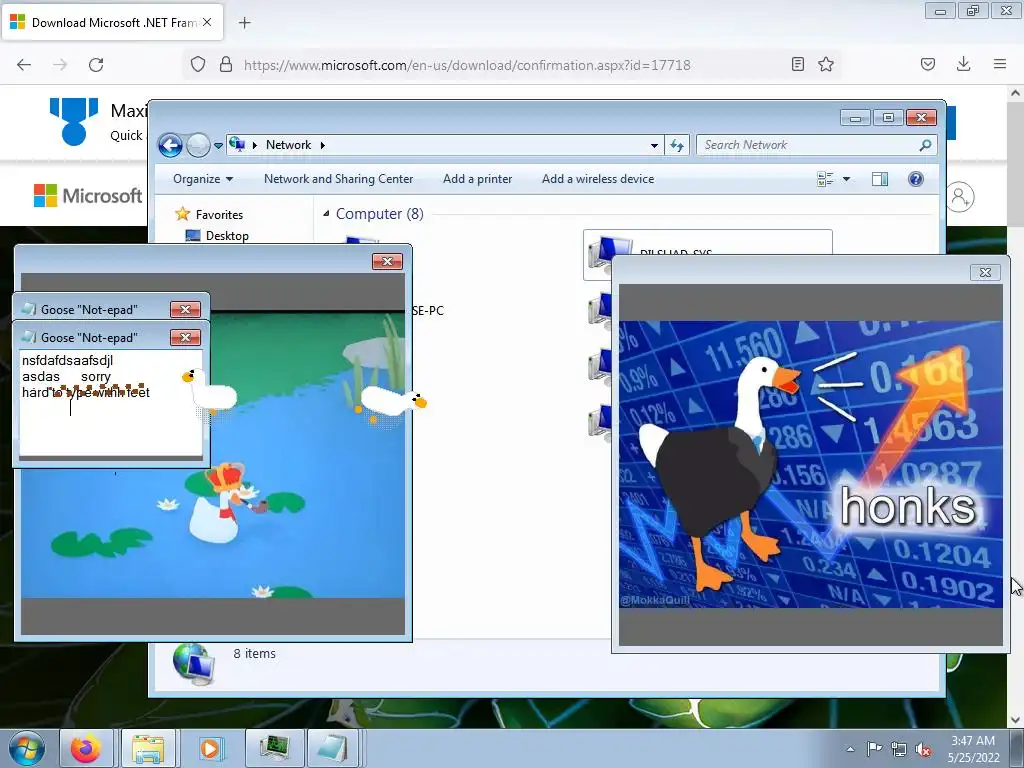Close the front Goose Not-epad window
This screenshot has width=1024, height=768.
tap(185, 337)
